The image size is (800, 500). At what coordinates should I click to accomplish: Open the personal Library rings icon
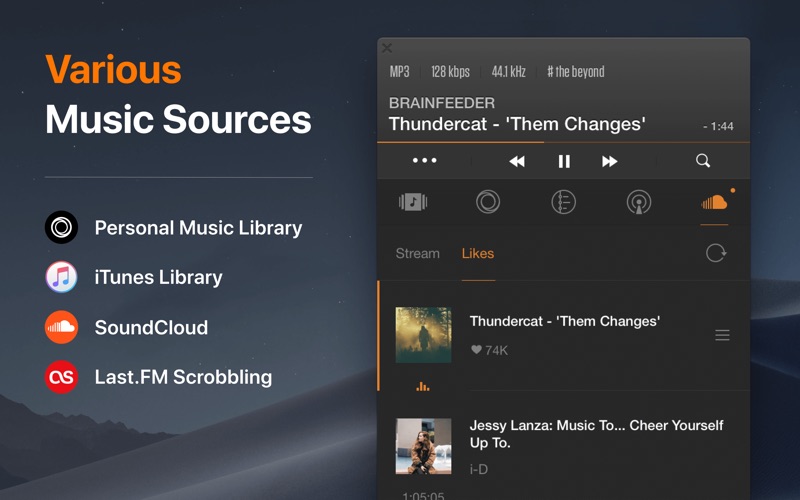[x=488, y=202]
